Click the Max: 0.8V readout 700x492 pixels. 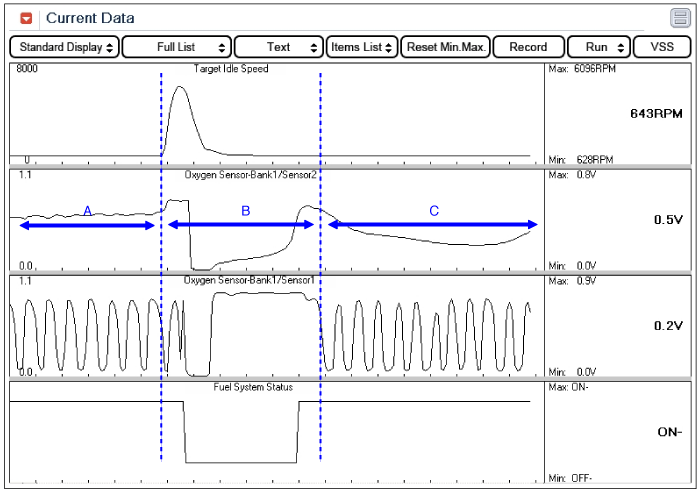point(572,175)
